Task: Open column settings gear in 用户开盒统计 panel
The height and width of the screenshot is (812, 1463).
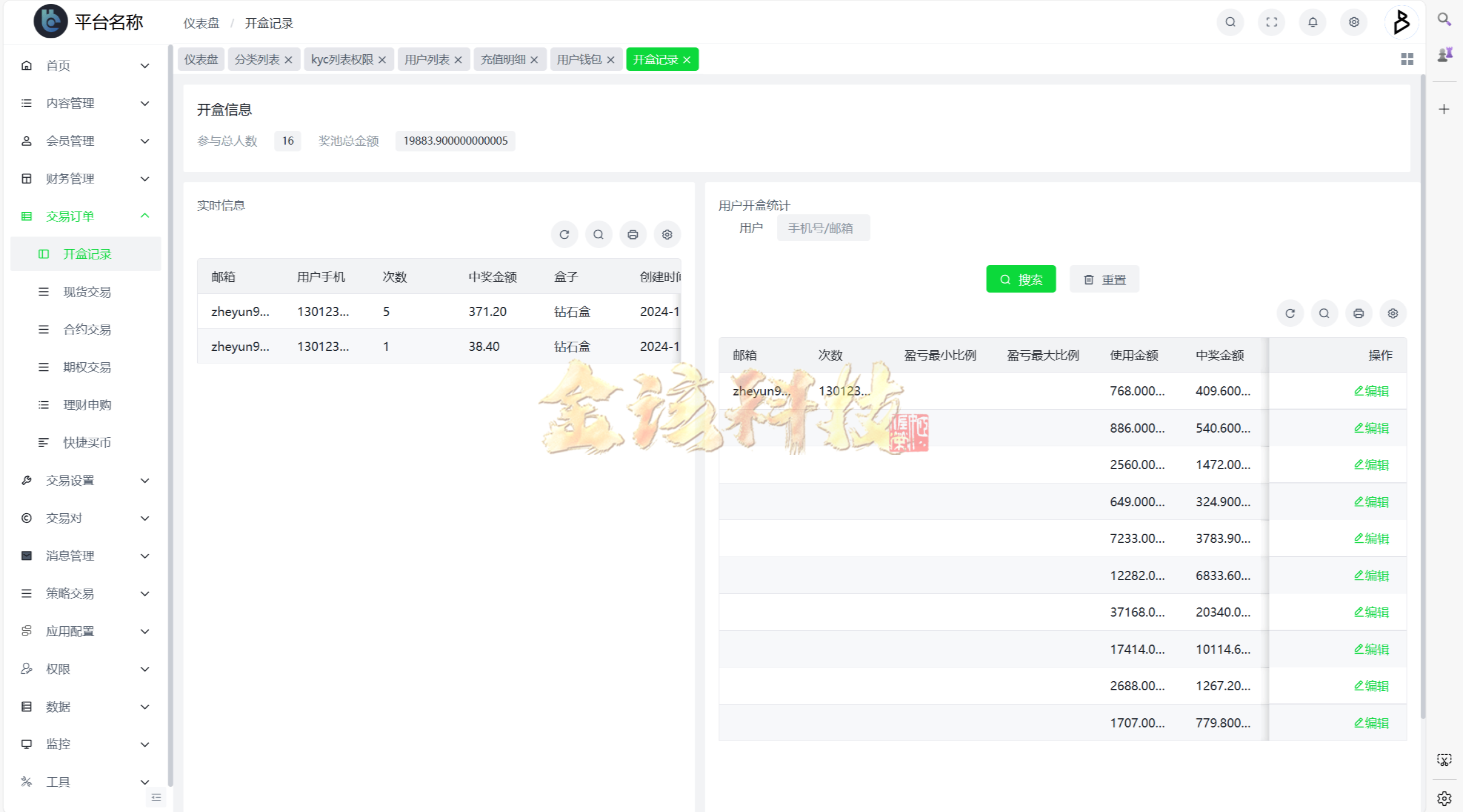Action: (x=1393, y=313)
